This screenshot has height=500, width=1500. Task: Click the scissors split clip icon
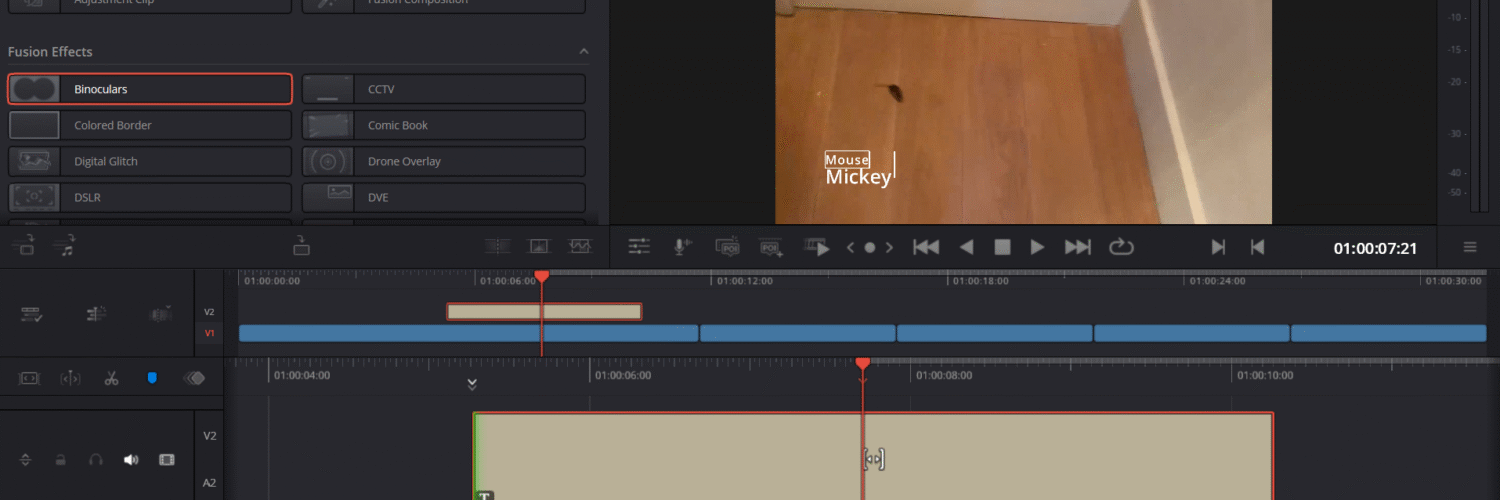(111, 378)
